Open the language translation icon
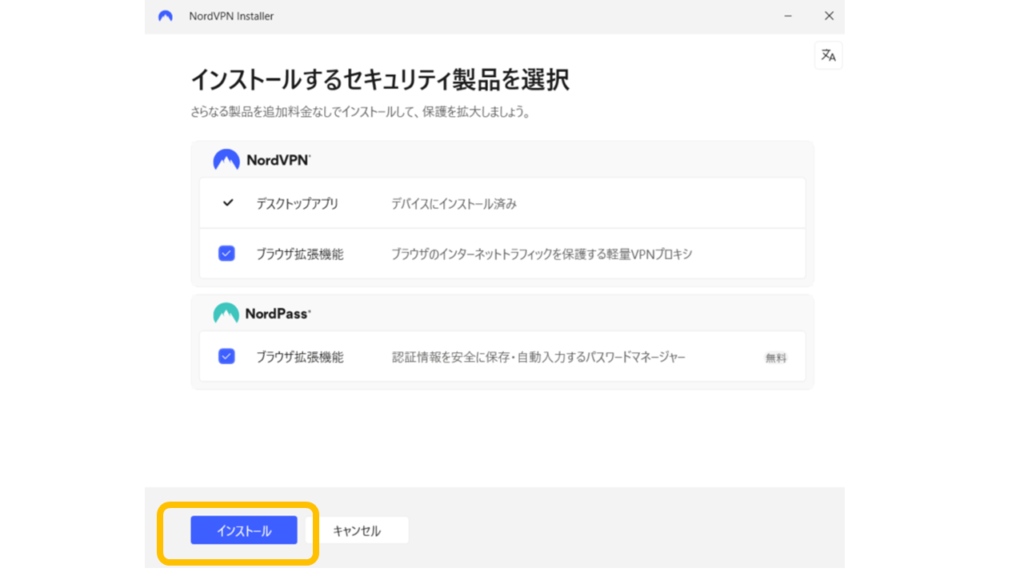Viewport: 1024px width, 576px height. (x=828, y=56)
